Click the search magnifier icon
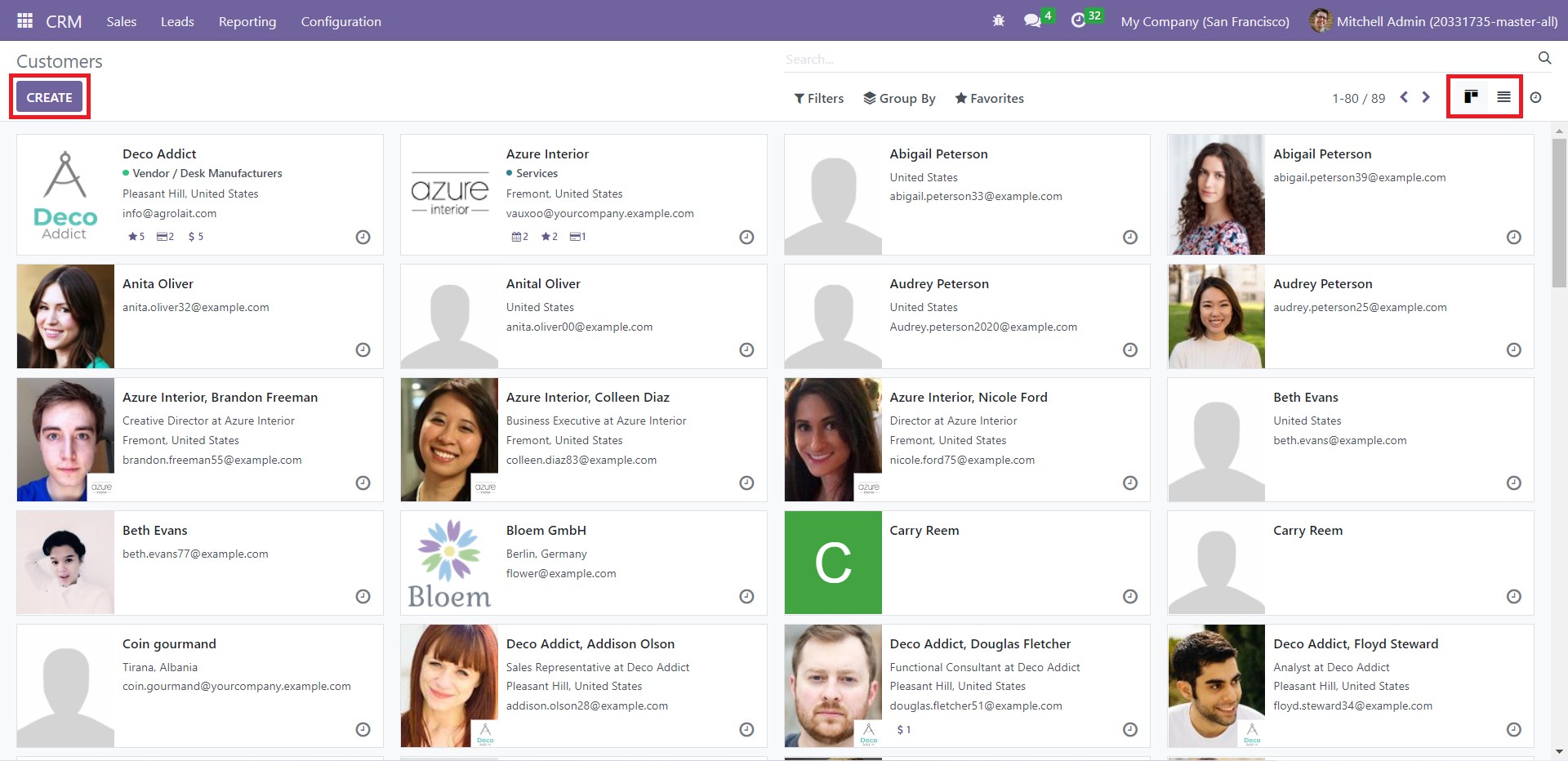The height and width of the screenshot is (761, 1568). point(1544,58)
